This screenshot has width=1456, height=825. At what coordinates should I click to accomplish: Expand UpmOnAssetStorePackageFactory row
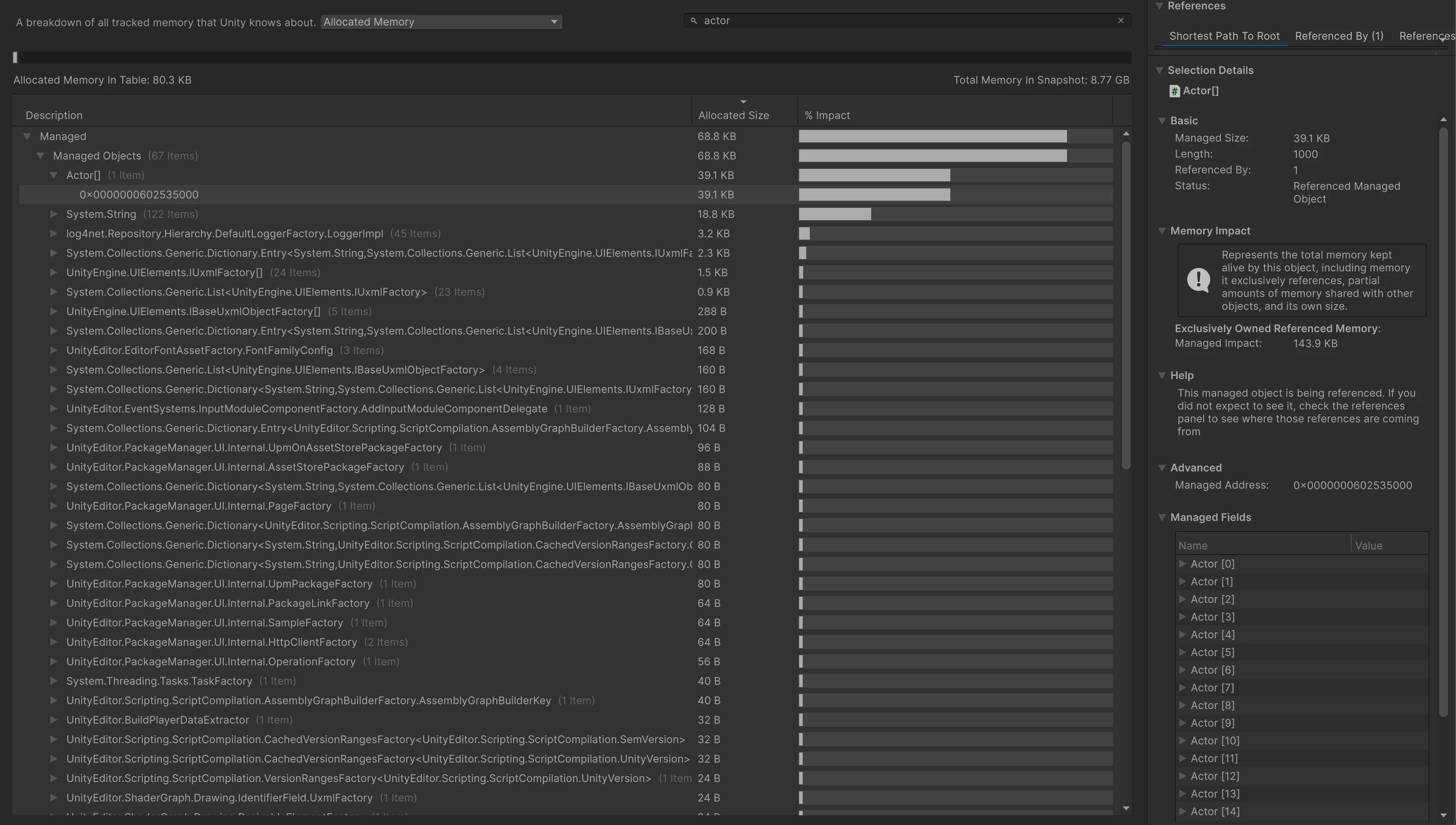[x=53, y=447]
